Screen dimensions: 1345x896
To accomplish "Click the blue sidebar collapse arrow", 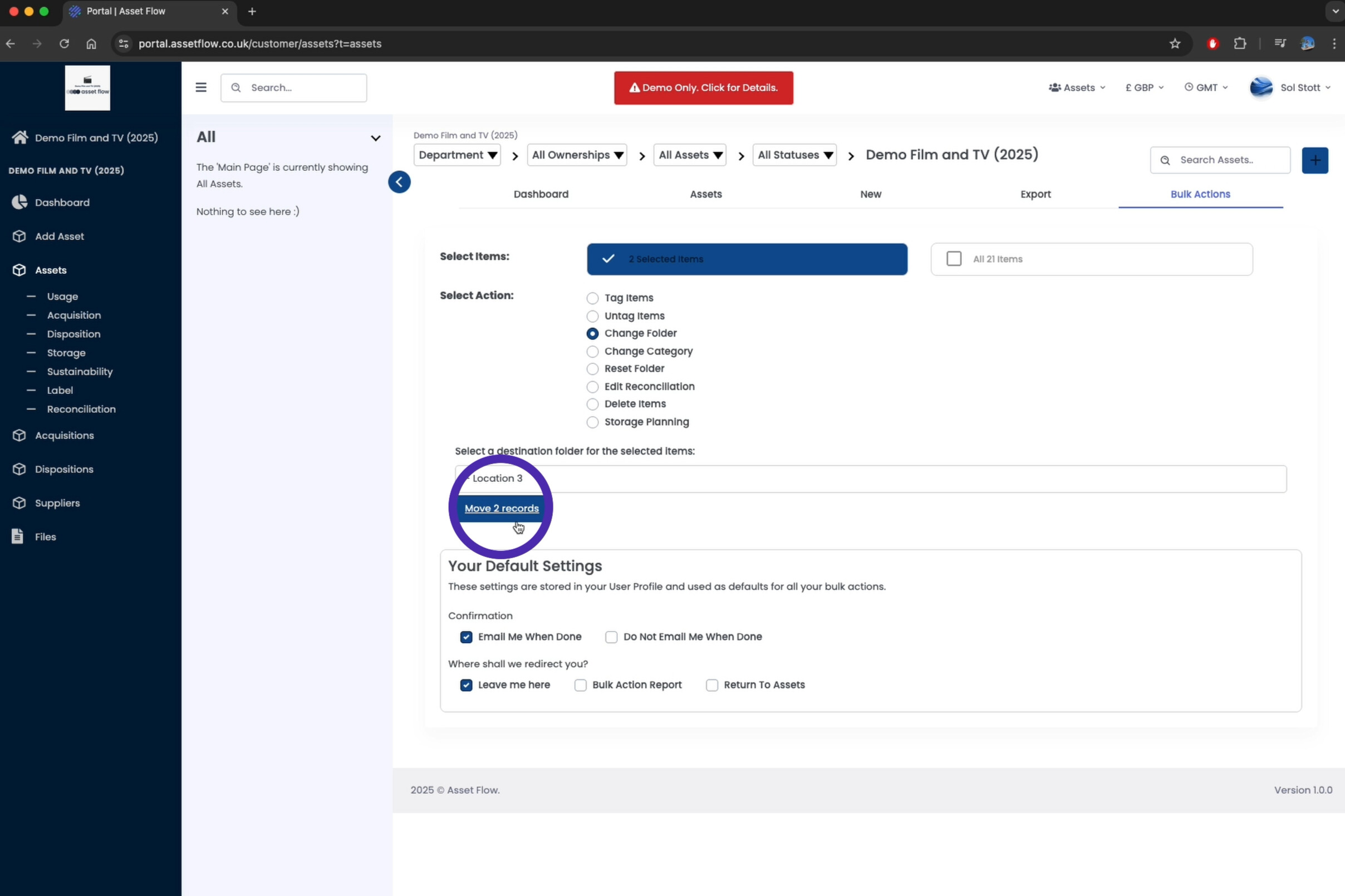I will pyautogui.click(x=399, y=183).
